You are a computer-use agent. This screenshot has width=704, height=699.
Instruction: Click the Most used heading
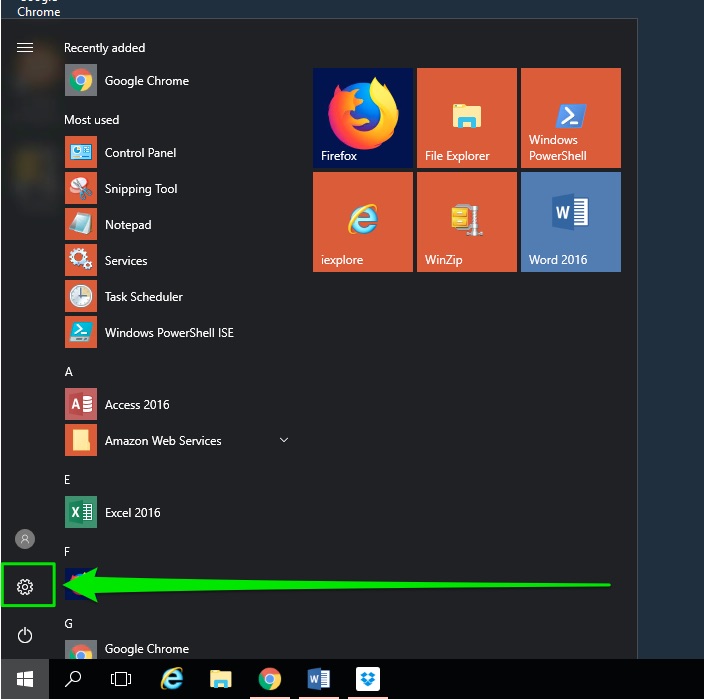point(92,120)
